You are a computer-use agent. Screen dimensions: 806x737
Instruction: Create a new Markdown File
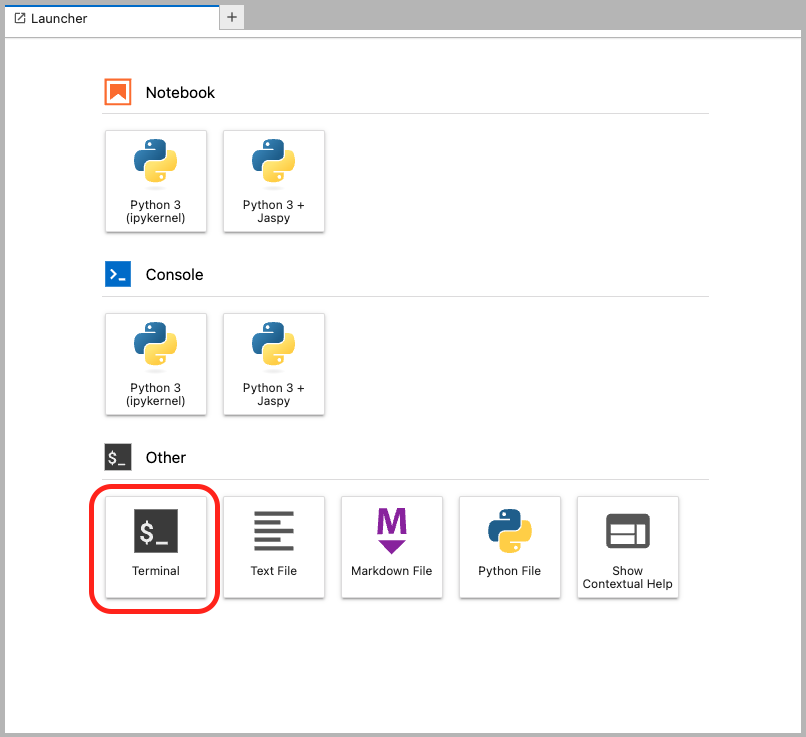(x=391, y=547)
